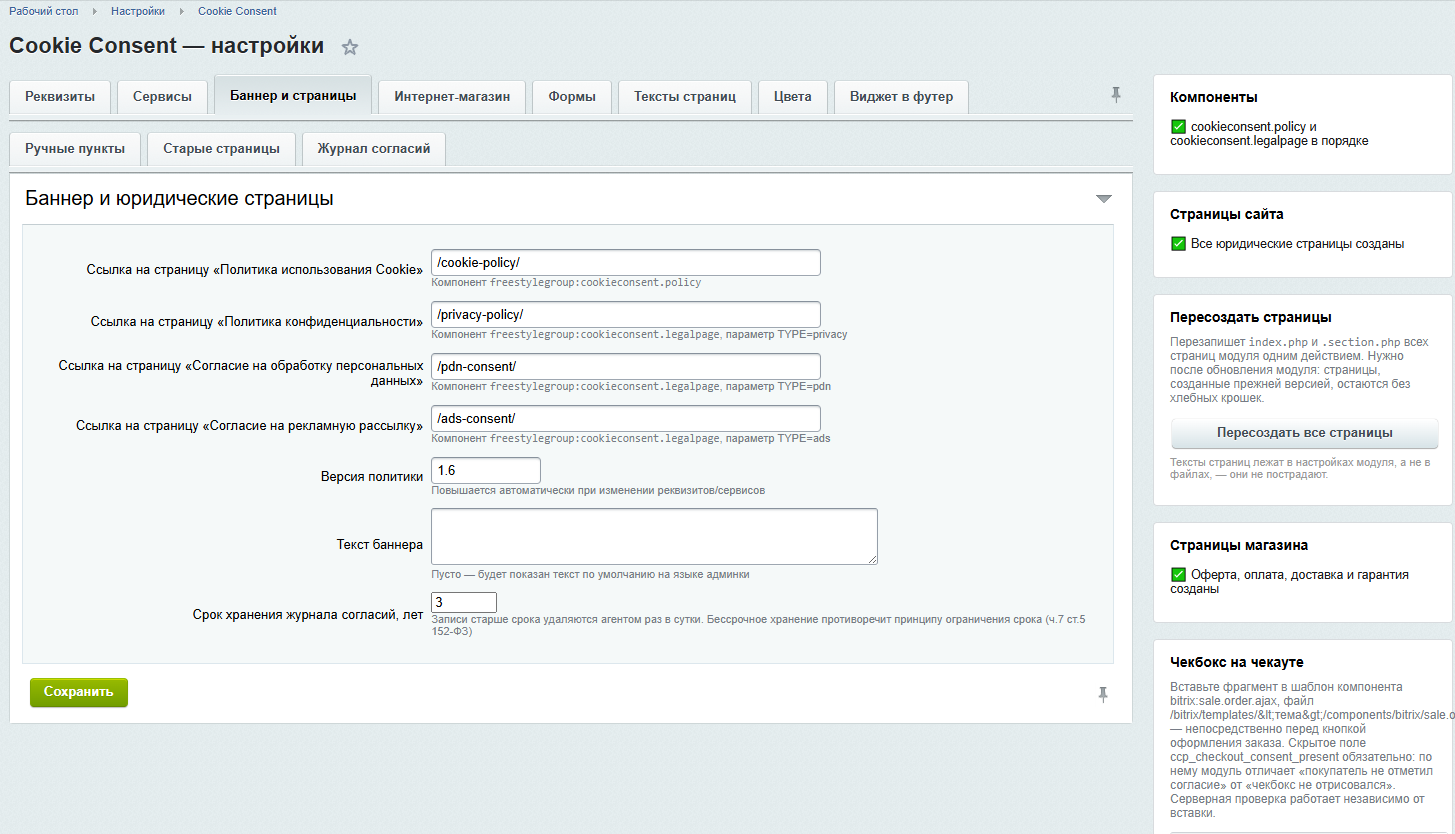Select hint «Повышается автоматически при изменении реквизитов/сервисов»
The height and width of the screenshot is (834, 1455).
click(598, 490)
